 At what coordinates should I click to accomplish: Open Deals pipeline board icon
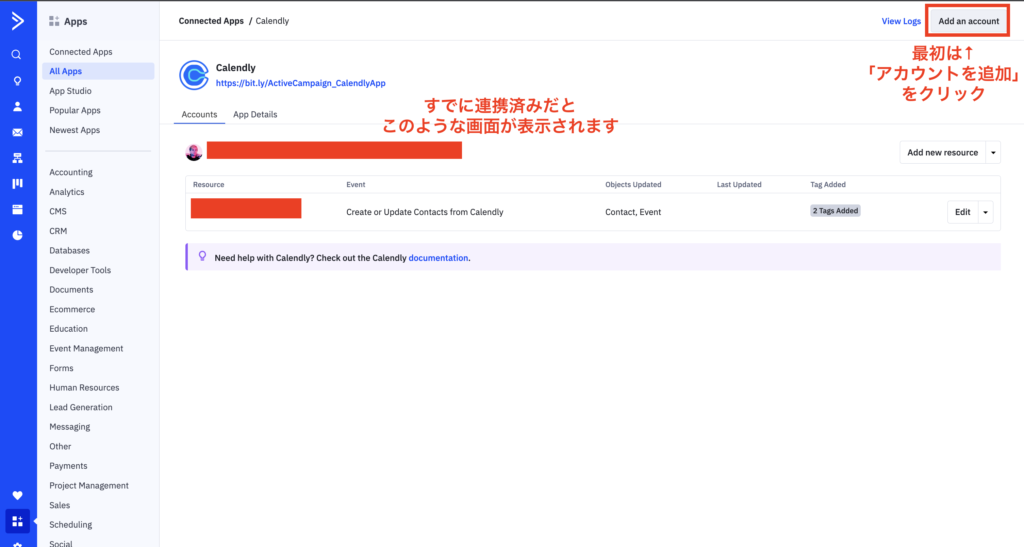click(17, 183)
